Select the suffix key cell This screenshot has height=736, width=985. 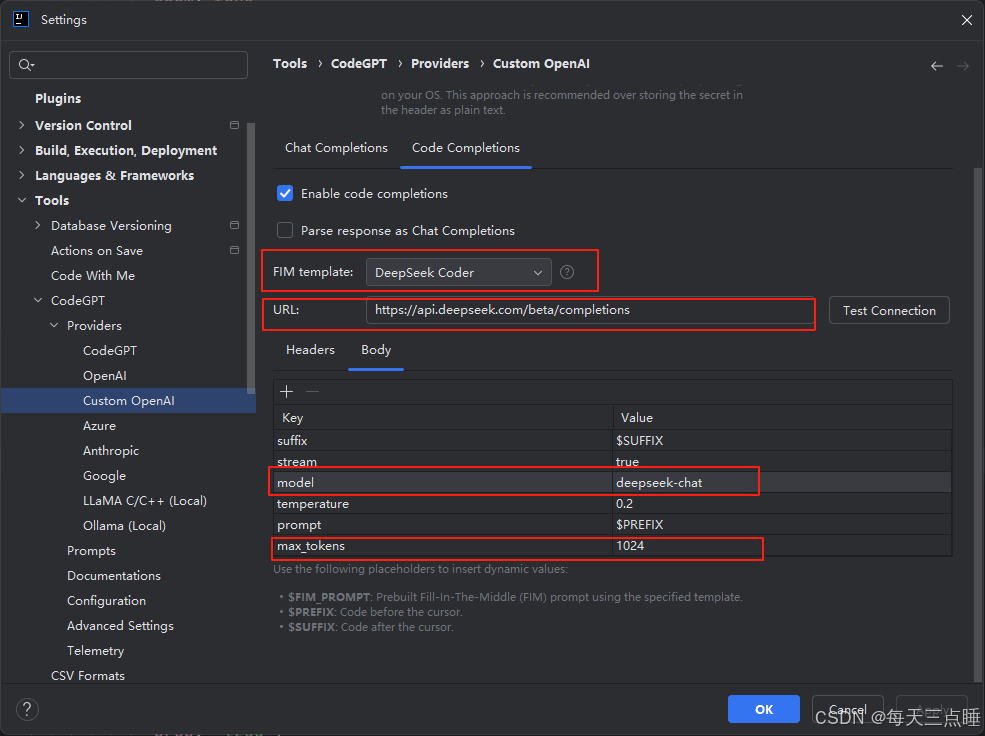click(444, 441)
